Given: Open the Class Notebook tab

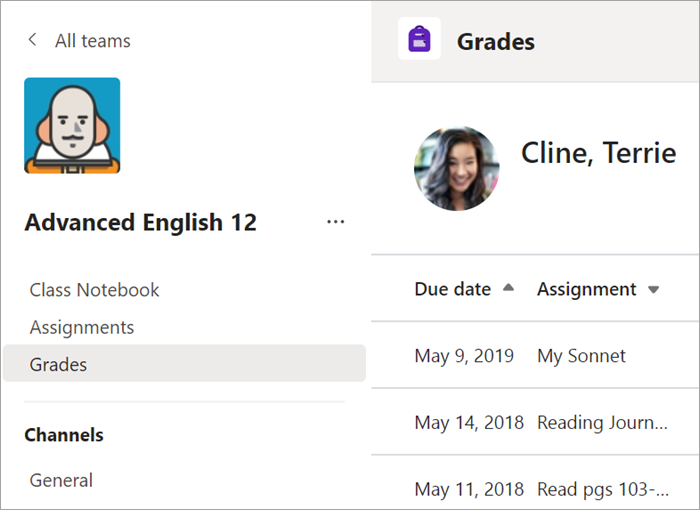Looking at the screenshot, I should tap(94, 290).
